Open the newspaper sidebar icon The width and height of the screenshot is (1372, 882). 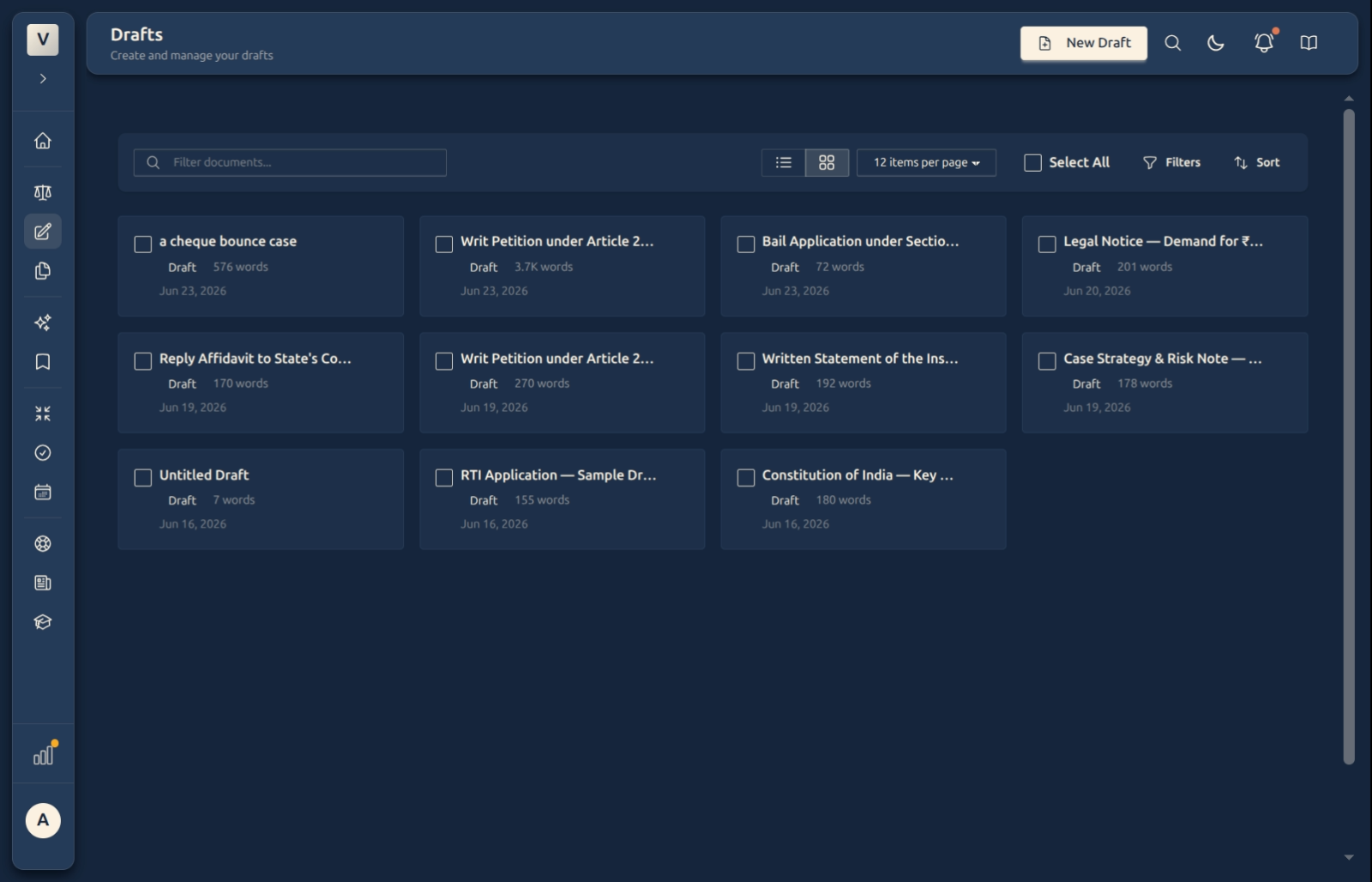pyautogui.click(x=43, y=583)
